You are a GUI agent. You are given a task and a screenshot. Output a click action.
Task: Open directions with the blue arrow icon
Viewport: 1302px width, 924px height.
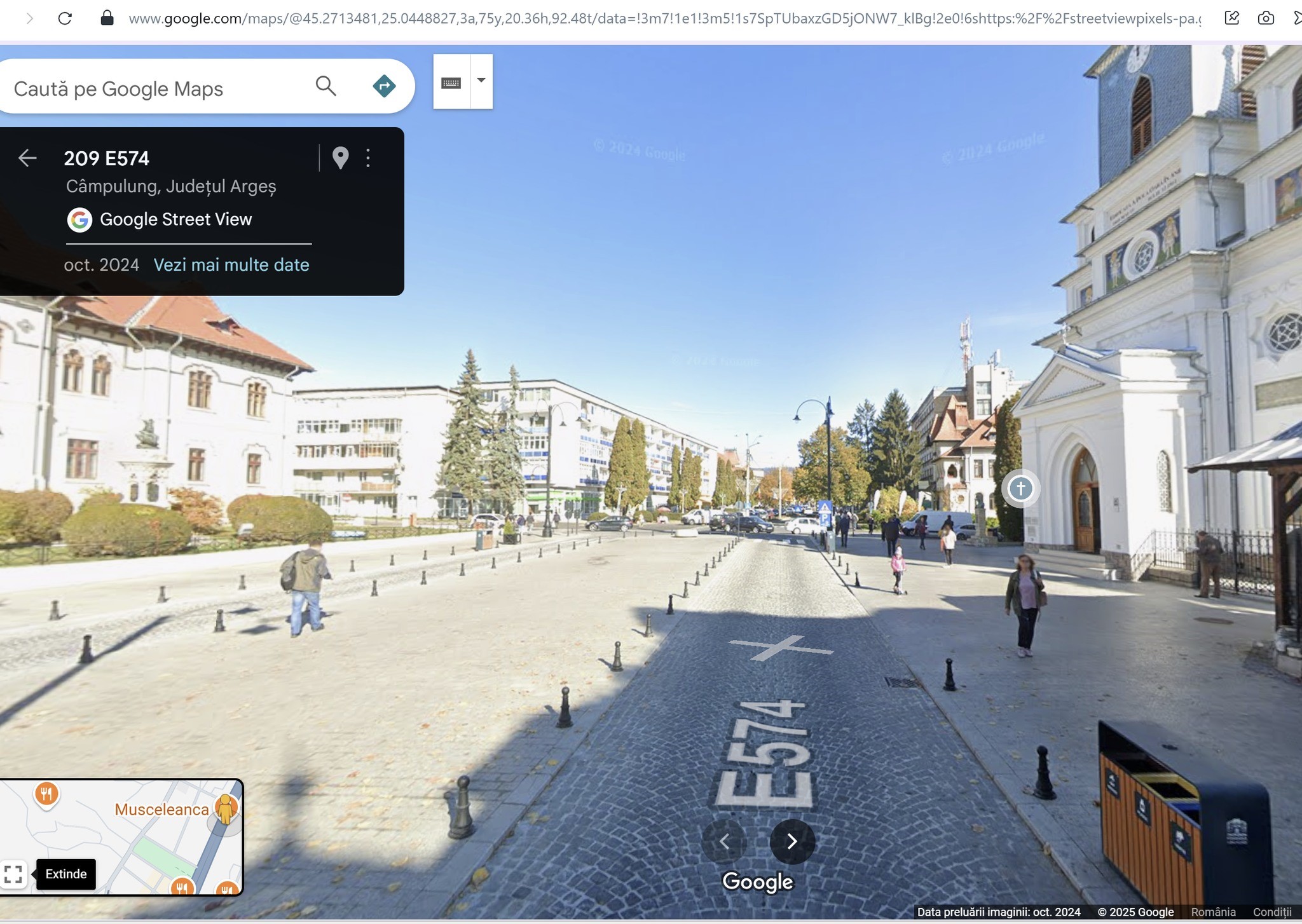(384, 86)
